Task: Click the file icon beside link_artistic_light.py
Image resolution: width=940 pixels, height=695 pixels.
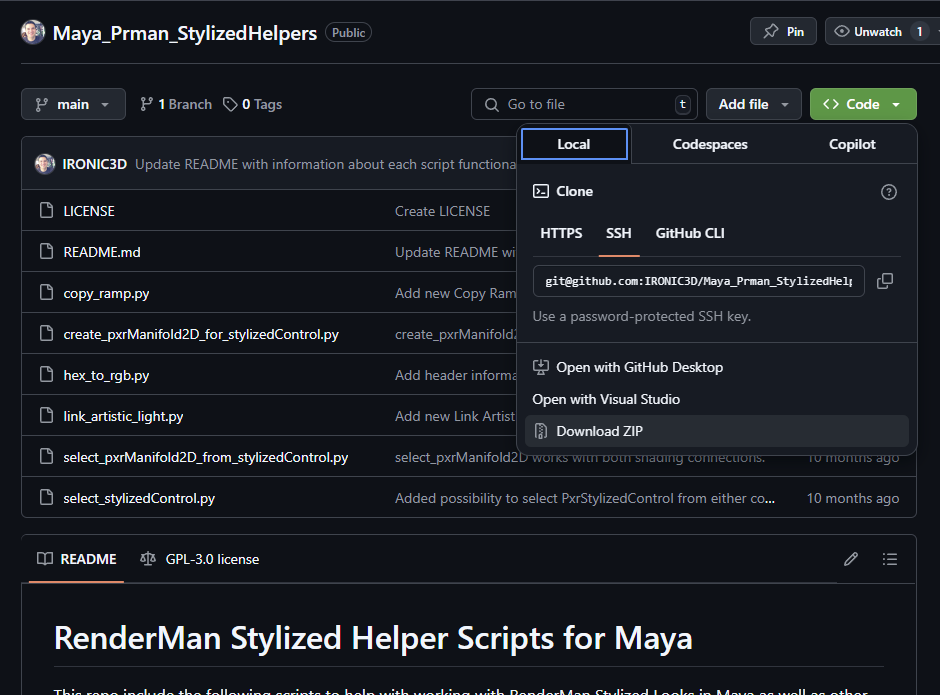Action: click(x=46, y=416)
